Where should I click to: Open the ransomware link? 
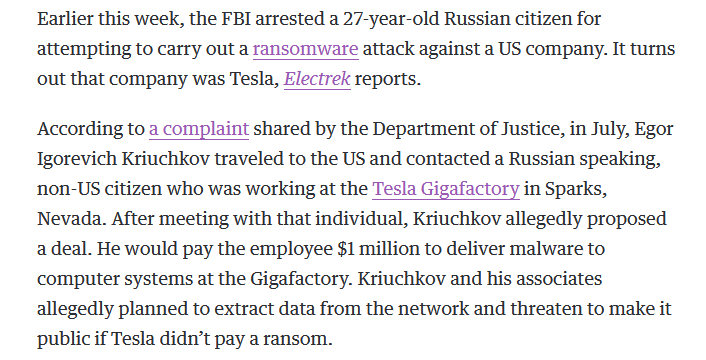click(306, 49)
